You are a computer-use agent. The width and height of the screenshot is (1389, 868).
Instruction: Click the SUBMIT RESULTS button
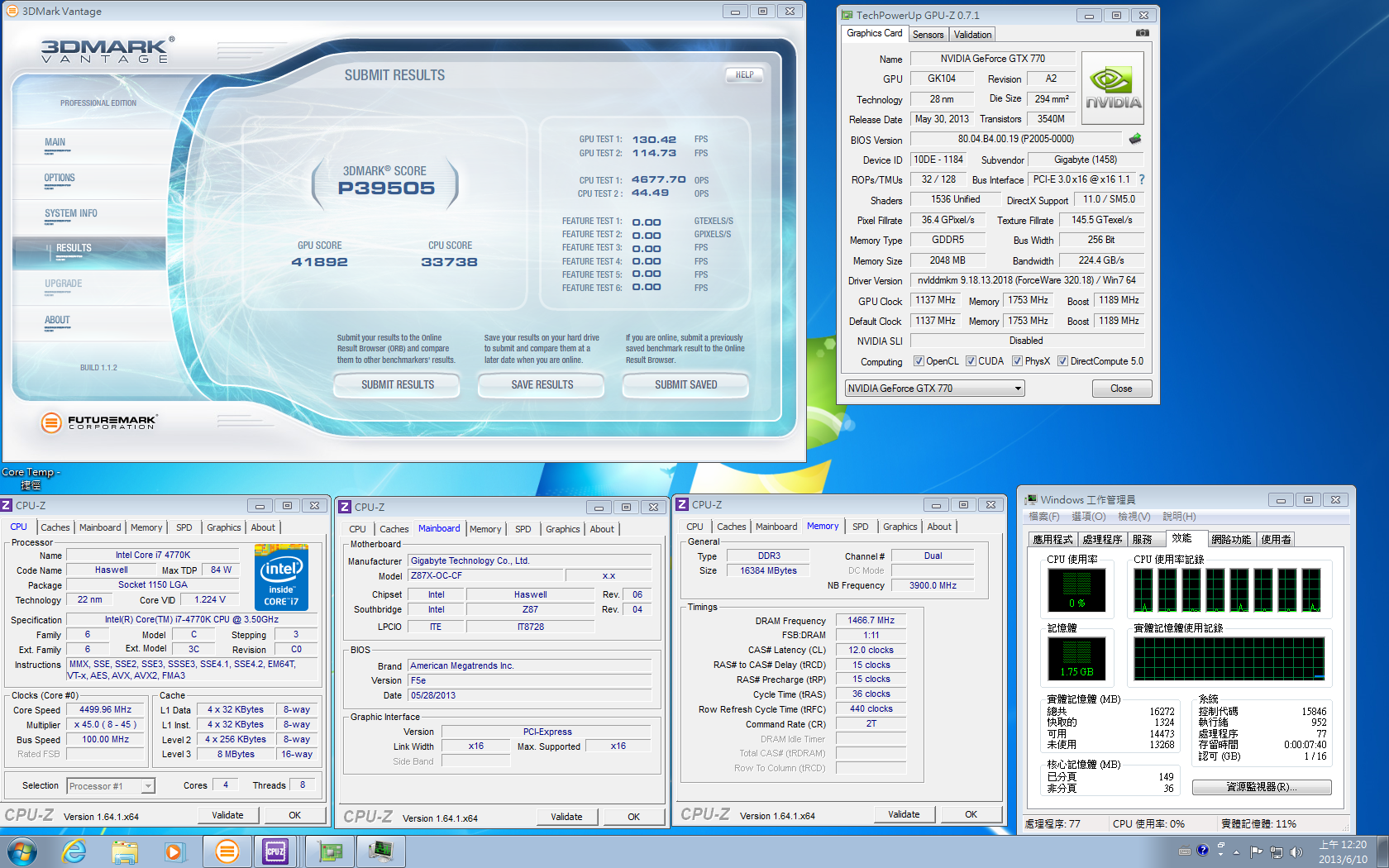397,385
